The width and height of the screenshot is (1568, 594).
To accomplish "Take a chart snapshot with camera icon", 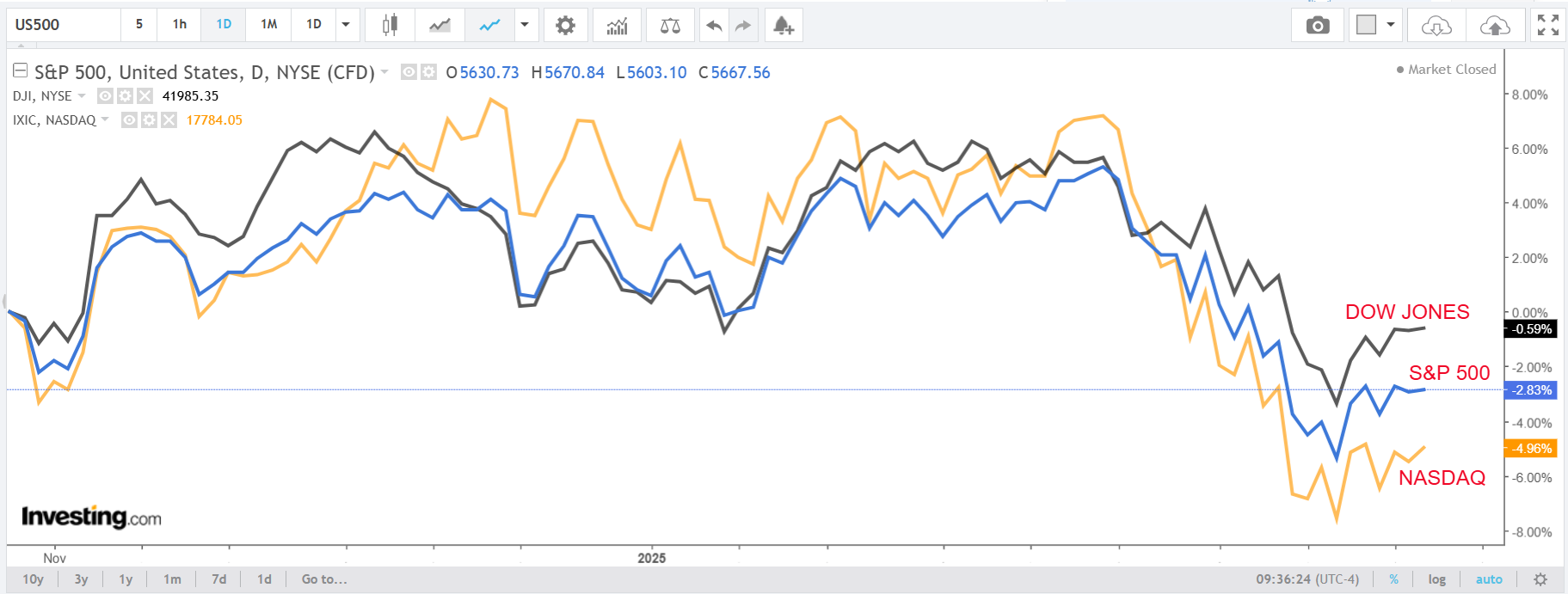I will click(x=1318, y=25).
